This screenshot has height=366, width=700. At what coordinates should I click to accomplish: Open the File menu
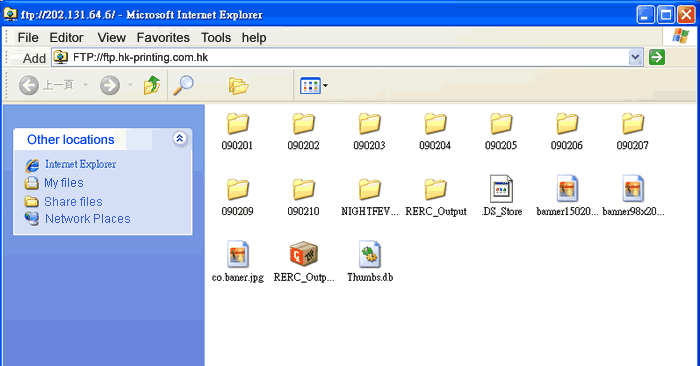(28, 37)
